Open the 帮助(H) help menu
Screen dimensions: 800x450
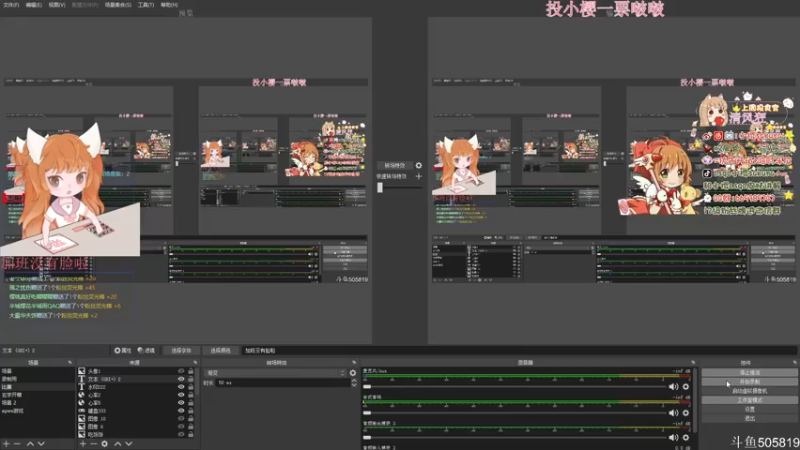pyautogui.click(x=169, y=5)
